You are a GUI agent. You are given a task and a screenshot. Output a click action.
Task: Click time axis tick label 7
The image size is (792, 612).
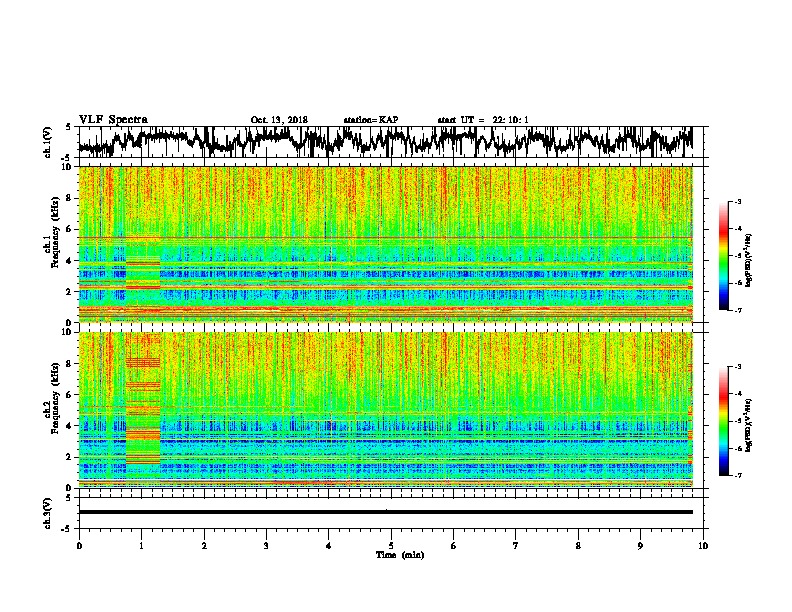(x=516, y=546)
